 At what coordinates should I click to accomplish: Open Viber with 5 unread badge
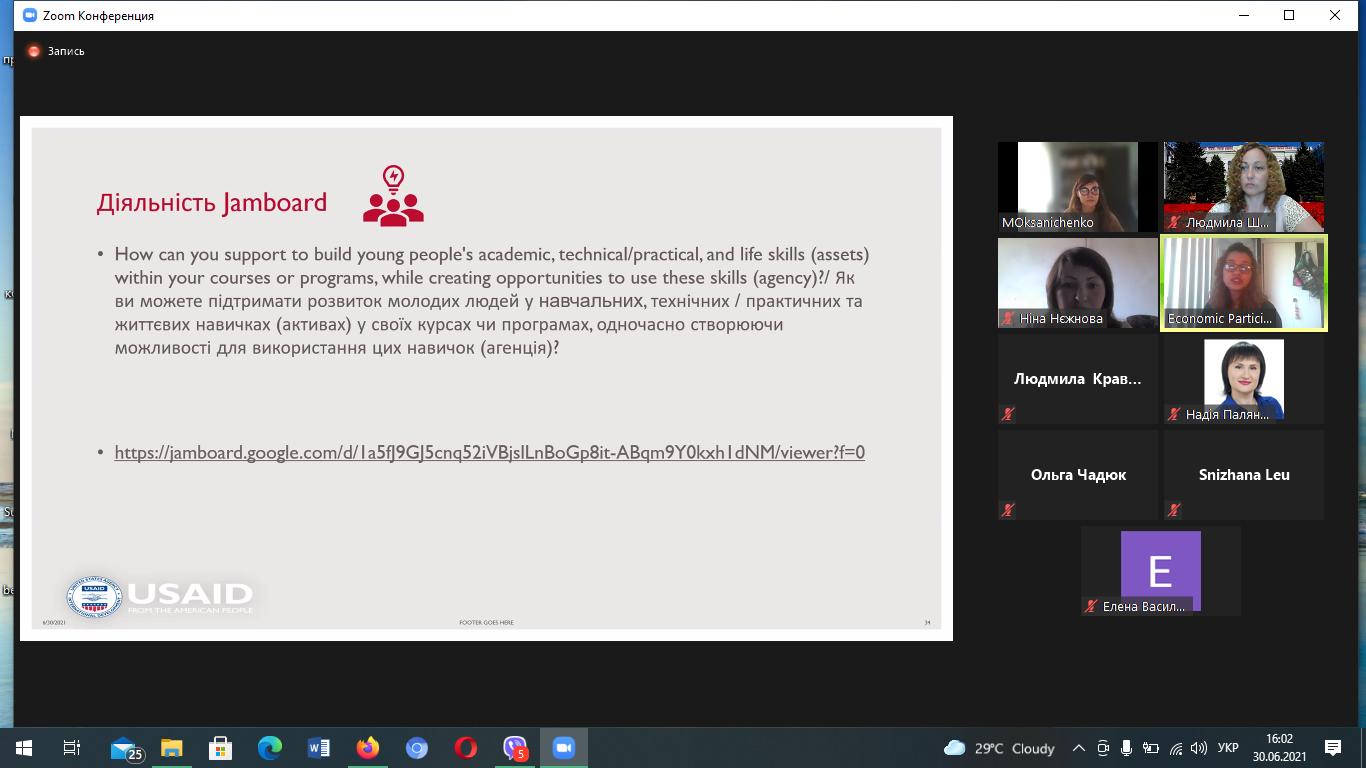pyautogui.click(x=515, y=748)
